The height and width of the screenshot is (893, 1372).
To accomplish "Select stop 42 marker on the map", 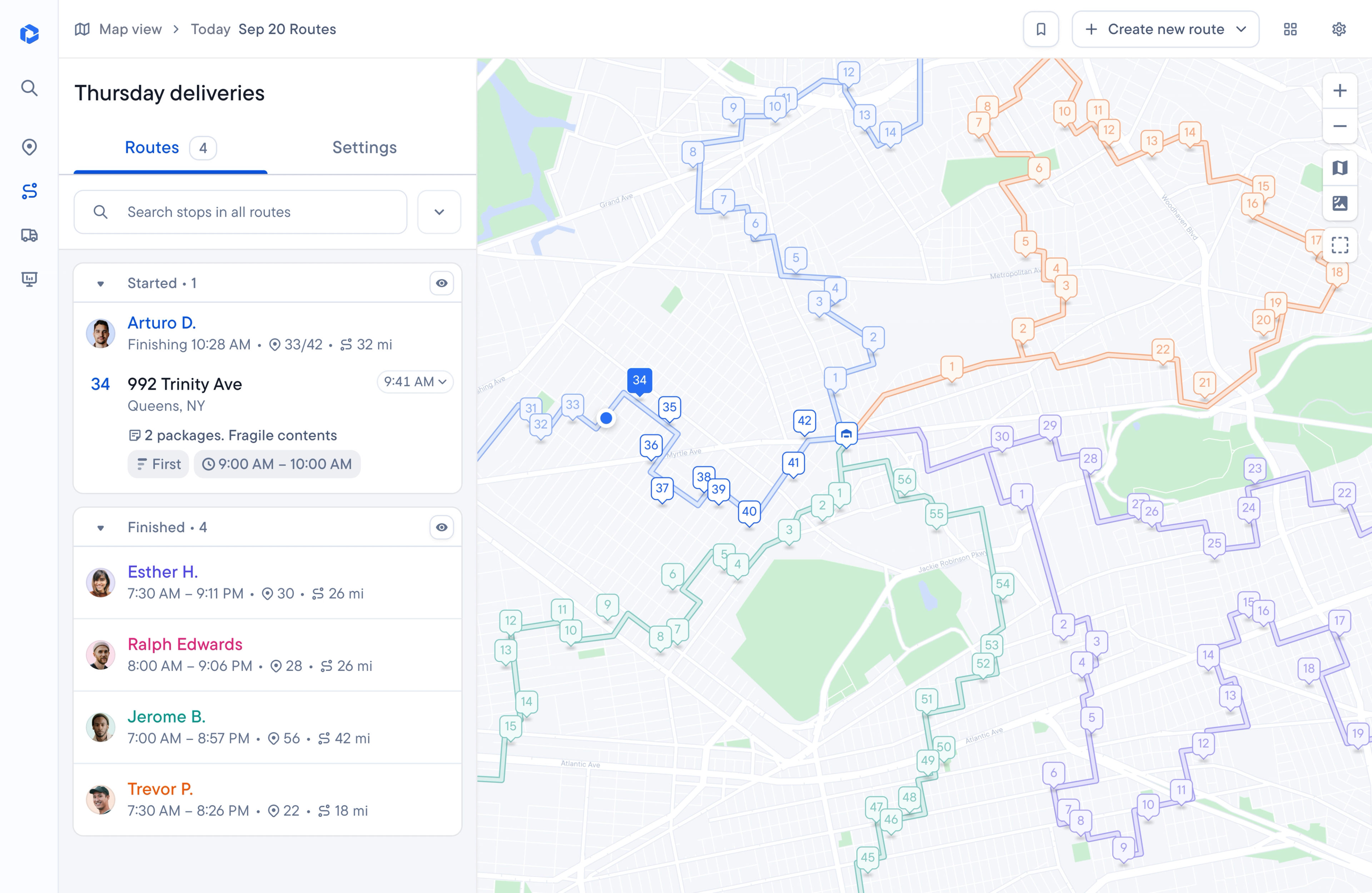I will (x=805, y=422).
